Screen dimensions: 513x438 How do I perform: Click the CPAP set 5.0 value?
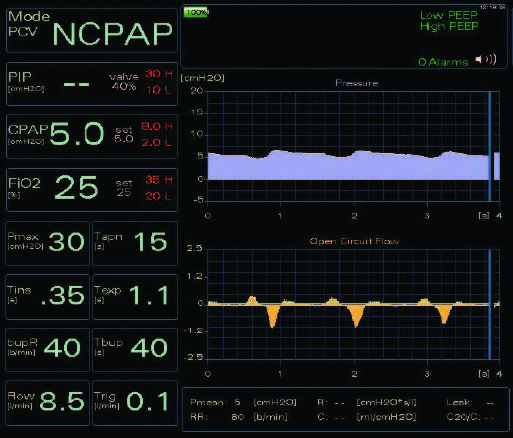pyautogui.click(x=124, y=134)
